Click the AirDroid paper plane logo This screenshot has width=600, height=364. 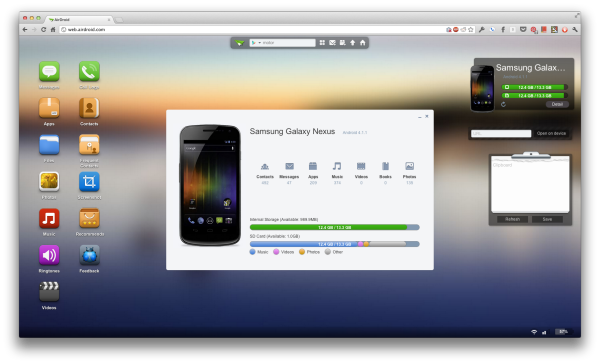[240, 43]
